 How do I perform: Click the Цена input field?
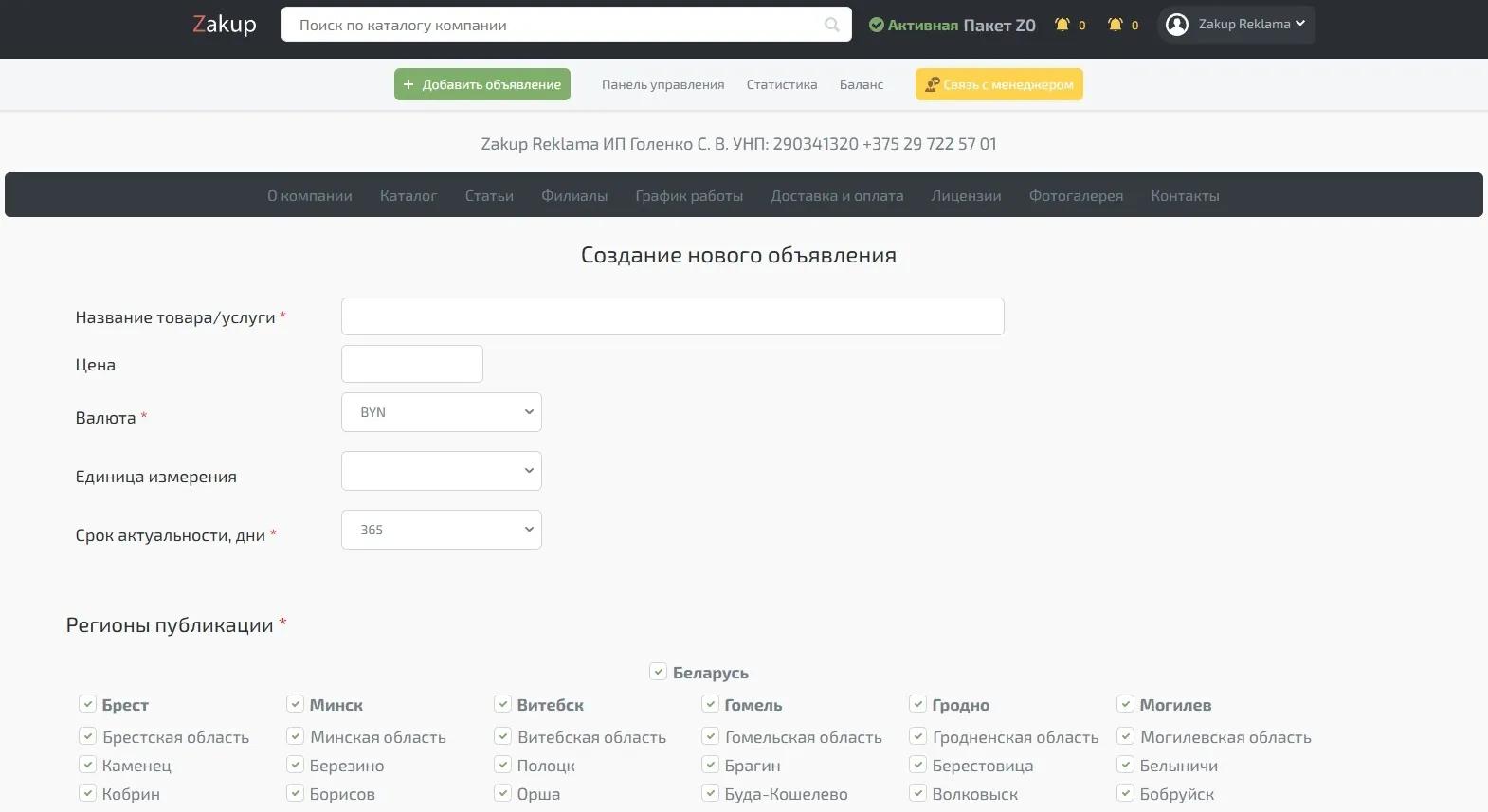tap(412, 364)
